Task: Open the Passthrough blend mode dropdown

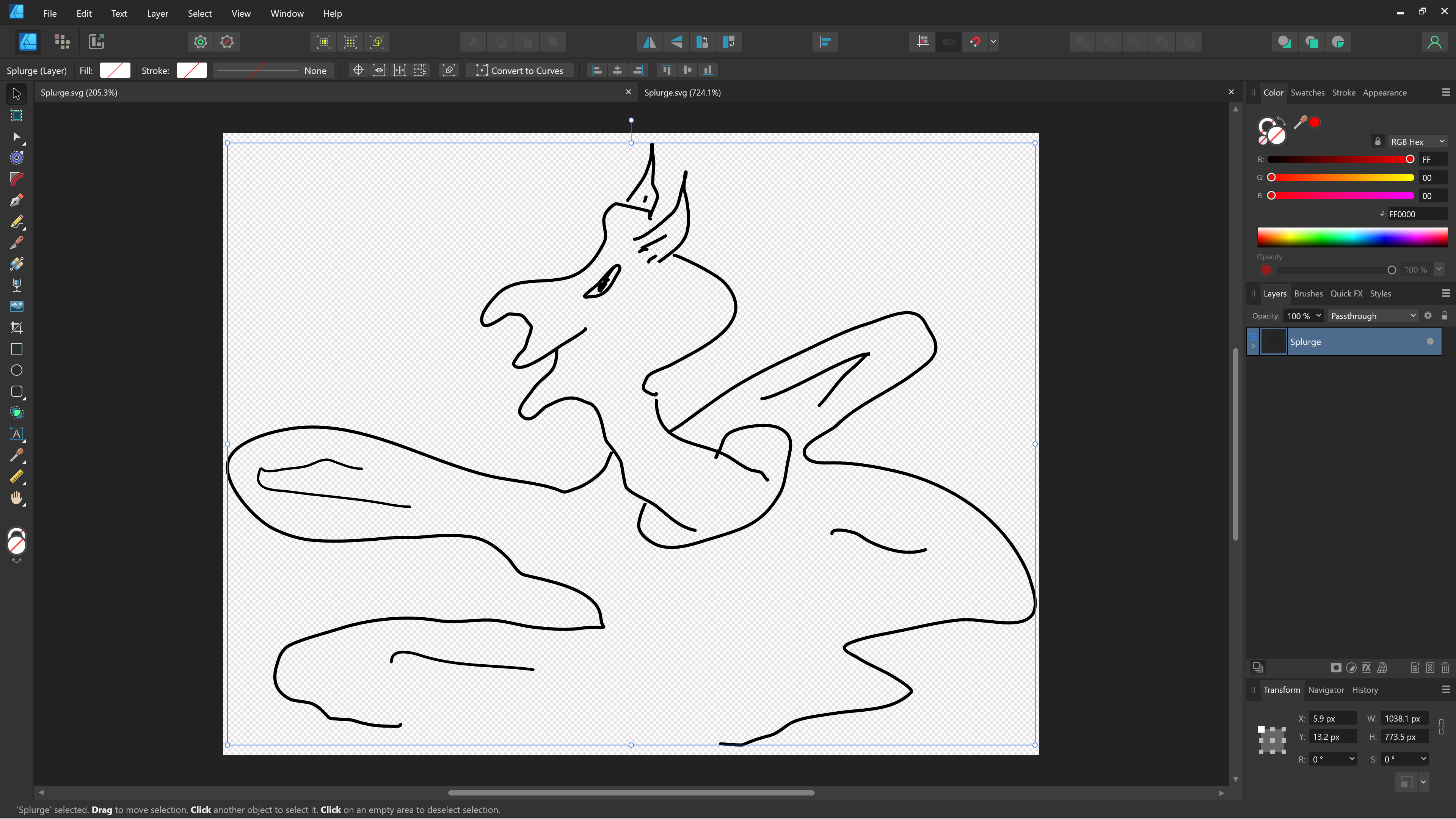Action: [x=1373, y=316]
